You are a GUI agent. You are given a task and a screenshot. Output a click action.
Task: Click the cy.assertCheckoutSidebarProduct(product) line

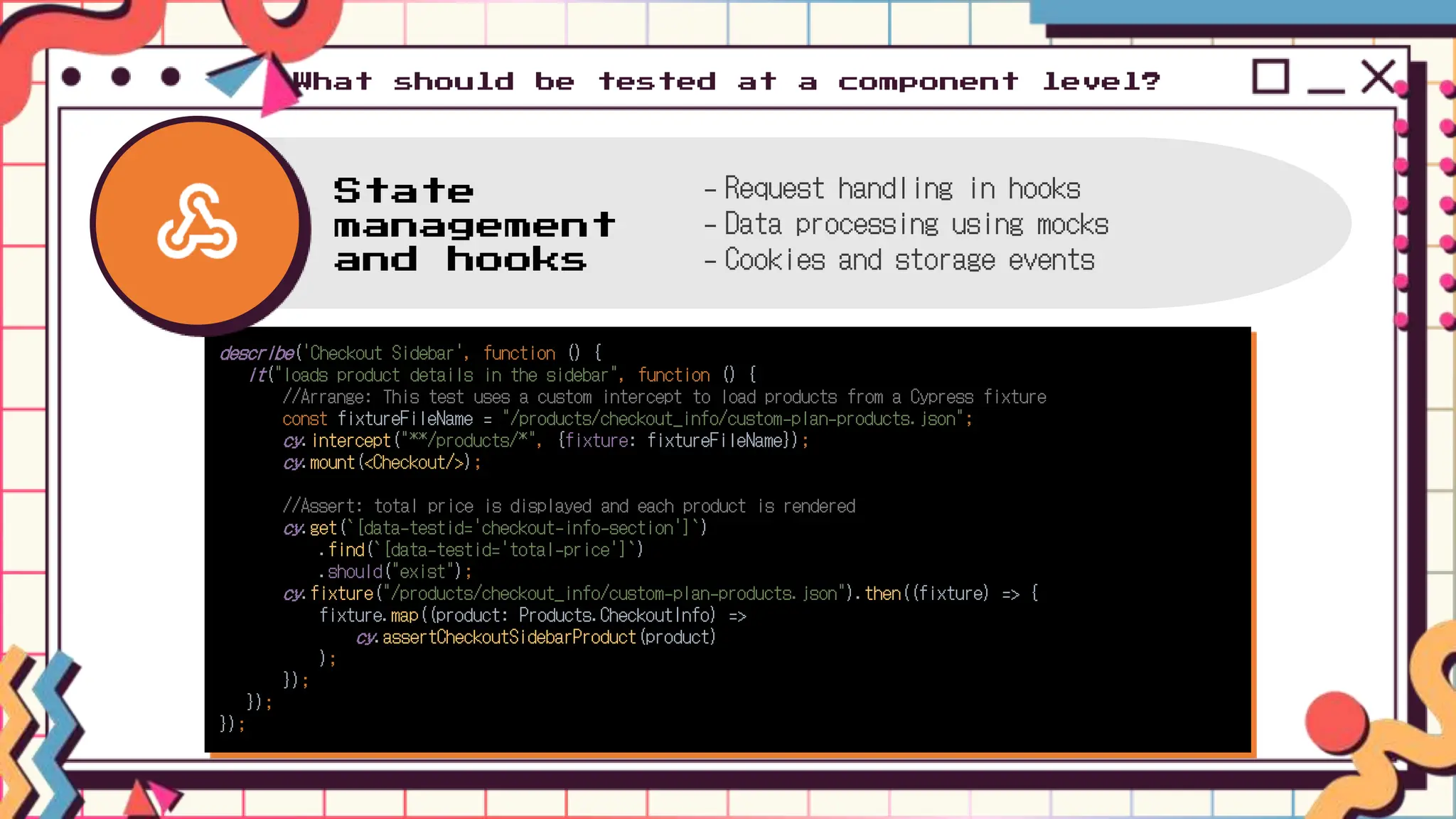pyautogui.click(x=536, y=638)
